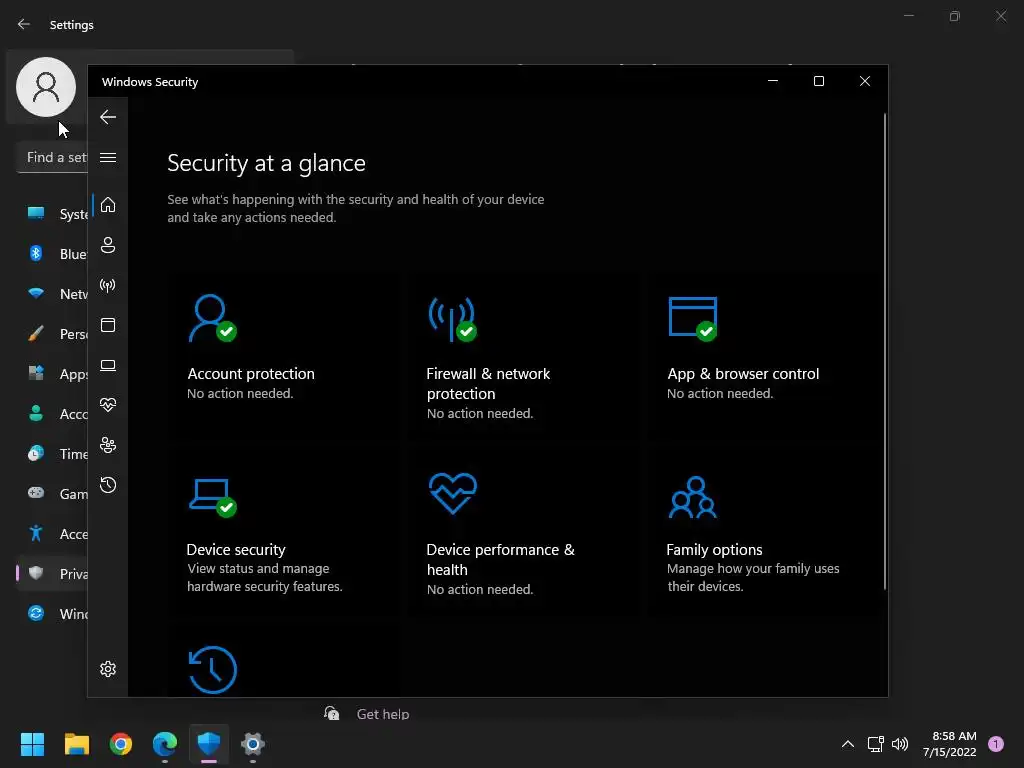
Task: Open the Windows Security hamburger navigation menu
Action: tap(108, 157)
